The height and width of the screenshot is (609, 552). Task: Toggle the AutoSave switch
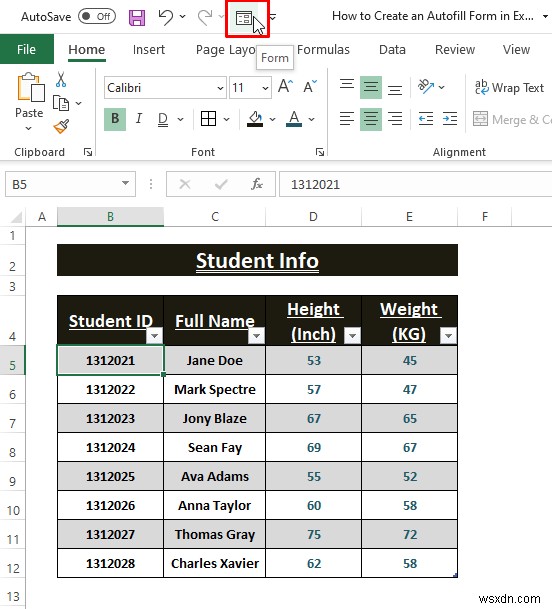(x=97, y=17)
